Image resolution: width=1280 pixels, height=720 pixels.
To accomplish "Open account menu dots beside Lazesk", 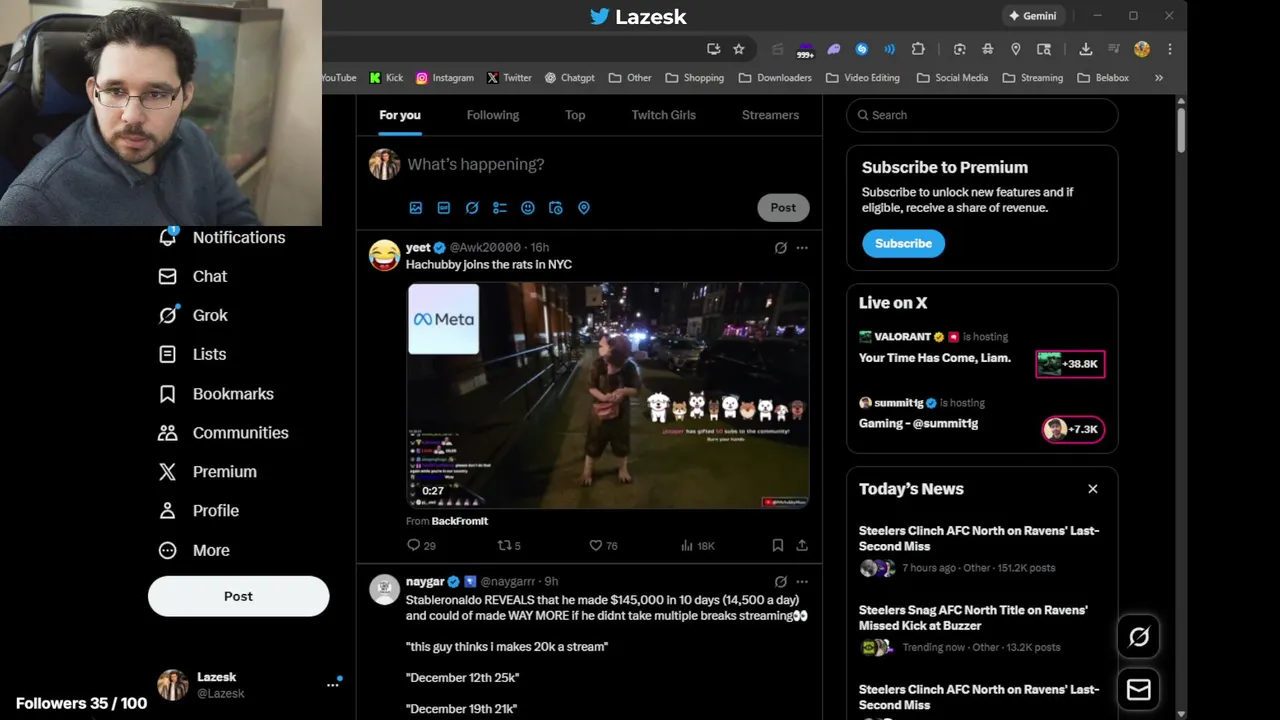I will pos(333,685).
